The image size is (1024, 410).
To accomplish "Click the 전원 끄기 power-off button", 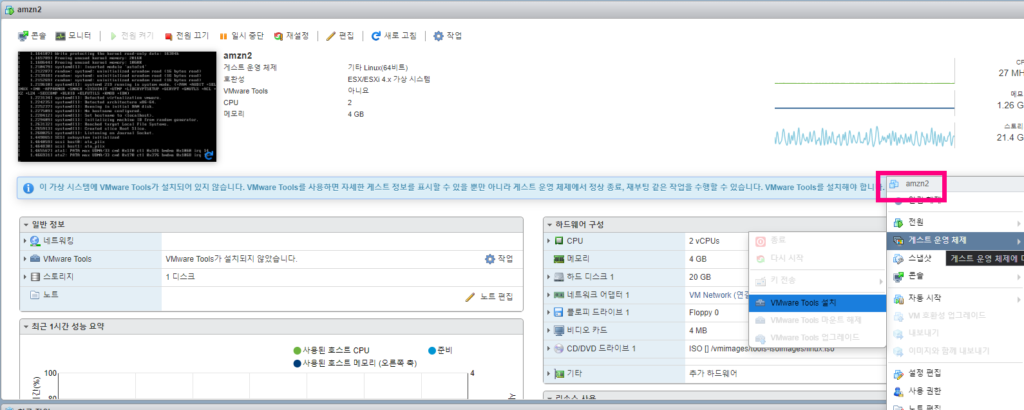I will 186,36.
